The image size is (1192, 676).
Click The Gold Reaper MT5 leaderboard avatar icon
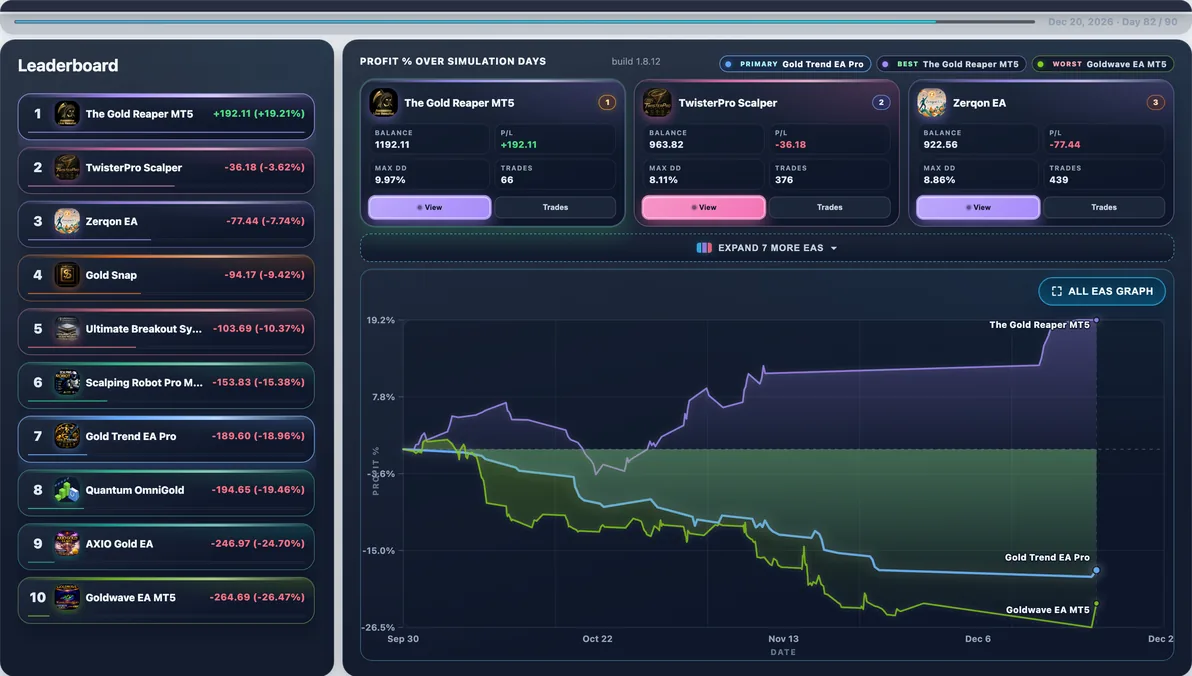coord(67,113)
